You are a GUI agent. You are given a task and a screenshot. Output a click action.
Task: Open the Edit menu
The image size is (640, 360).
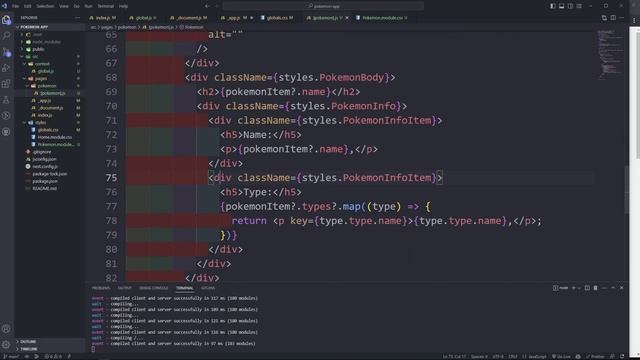(27, 6)
